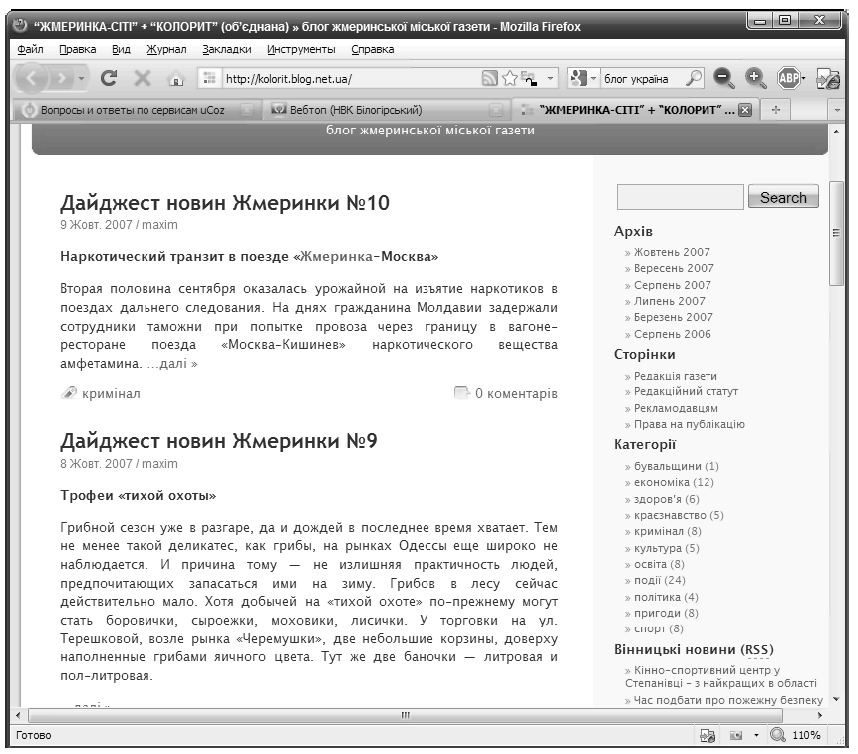Screen dimensions: 858x754
Task: Open the back/forward history dropdown arrow
Action: 81,79
